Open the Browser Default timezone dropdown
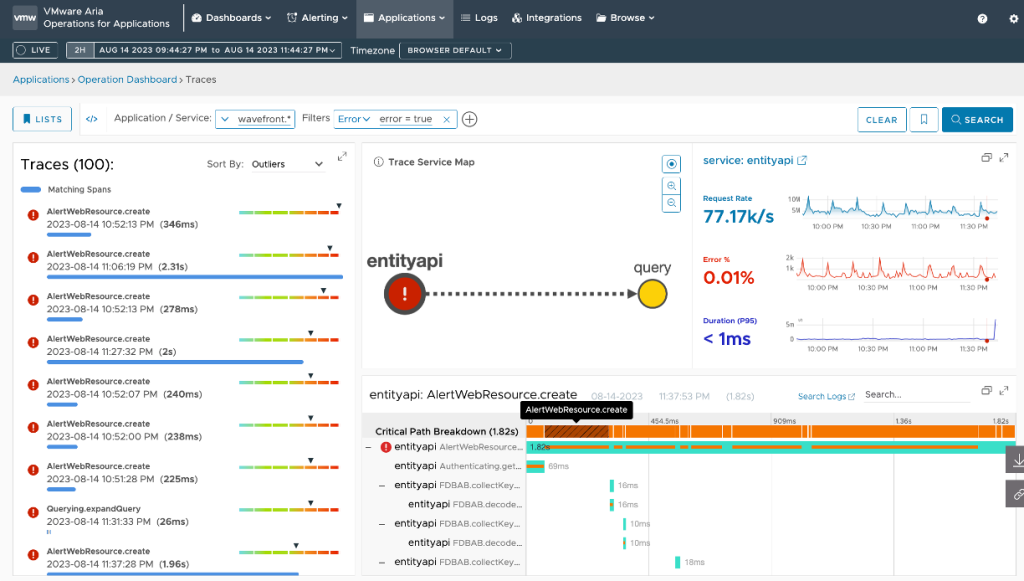 click(455, 50)
